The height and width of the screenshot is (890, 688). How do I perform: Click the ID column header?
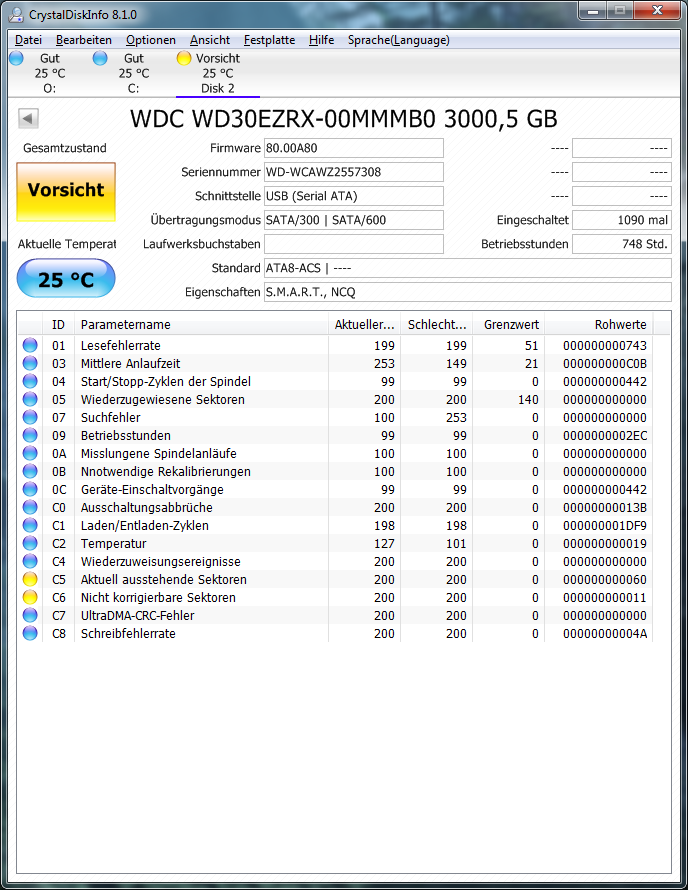coord(58,324)
